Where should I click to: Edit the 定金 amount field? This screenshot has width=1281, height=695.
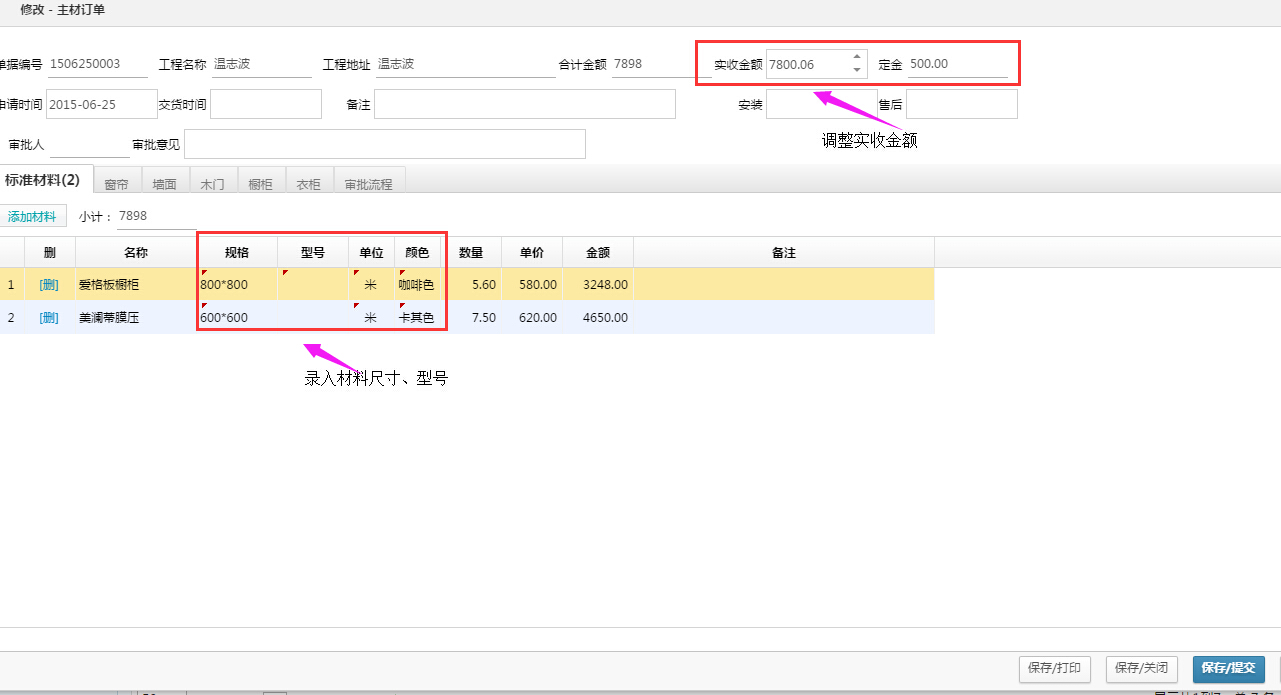[x=957, y=64]
